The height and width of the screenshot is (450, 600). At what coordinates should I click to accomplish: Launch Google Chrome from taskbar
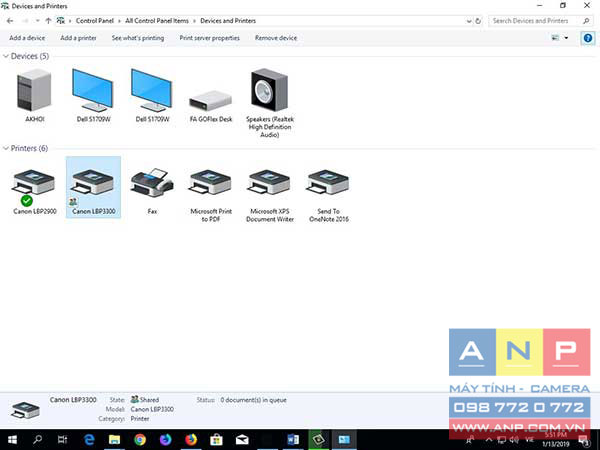[140, 440]
